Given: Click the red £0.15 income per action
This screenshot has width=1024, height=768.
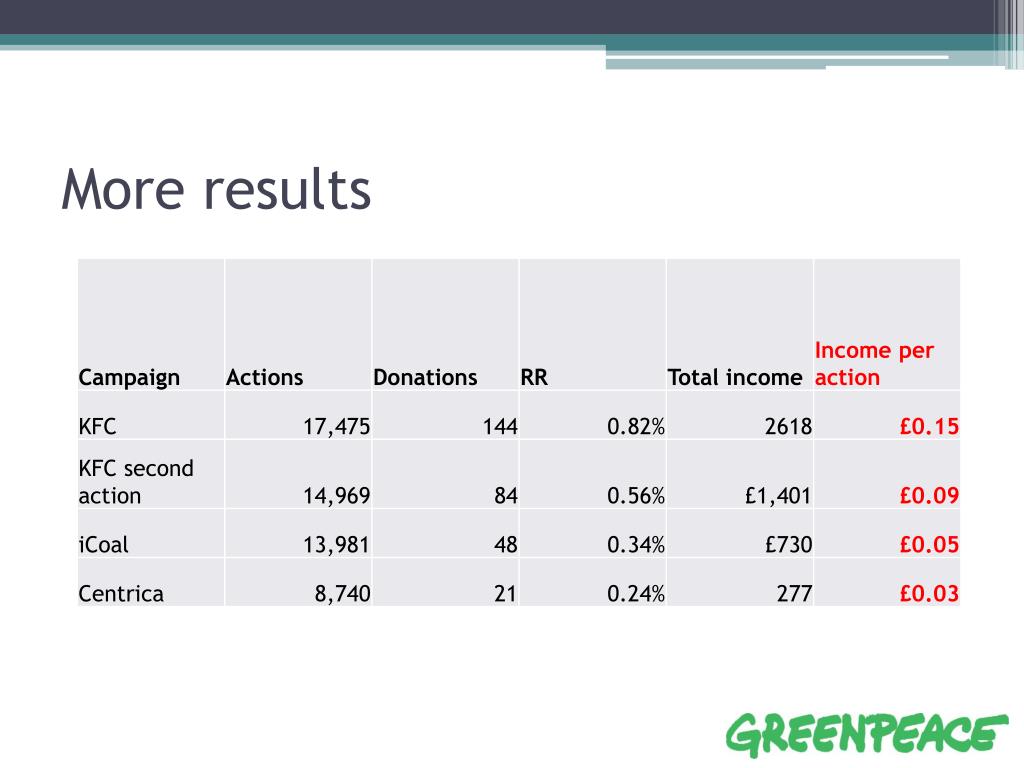Looking at the screenshot, I should pyautogui.click(x=929, y=426).
